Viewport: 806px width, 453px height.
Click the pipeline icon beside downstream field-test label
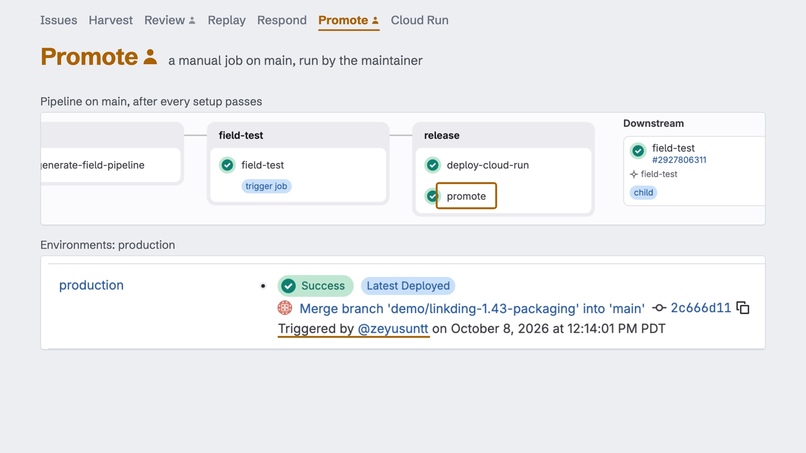coord(634,174)
